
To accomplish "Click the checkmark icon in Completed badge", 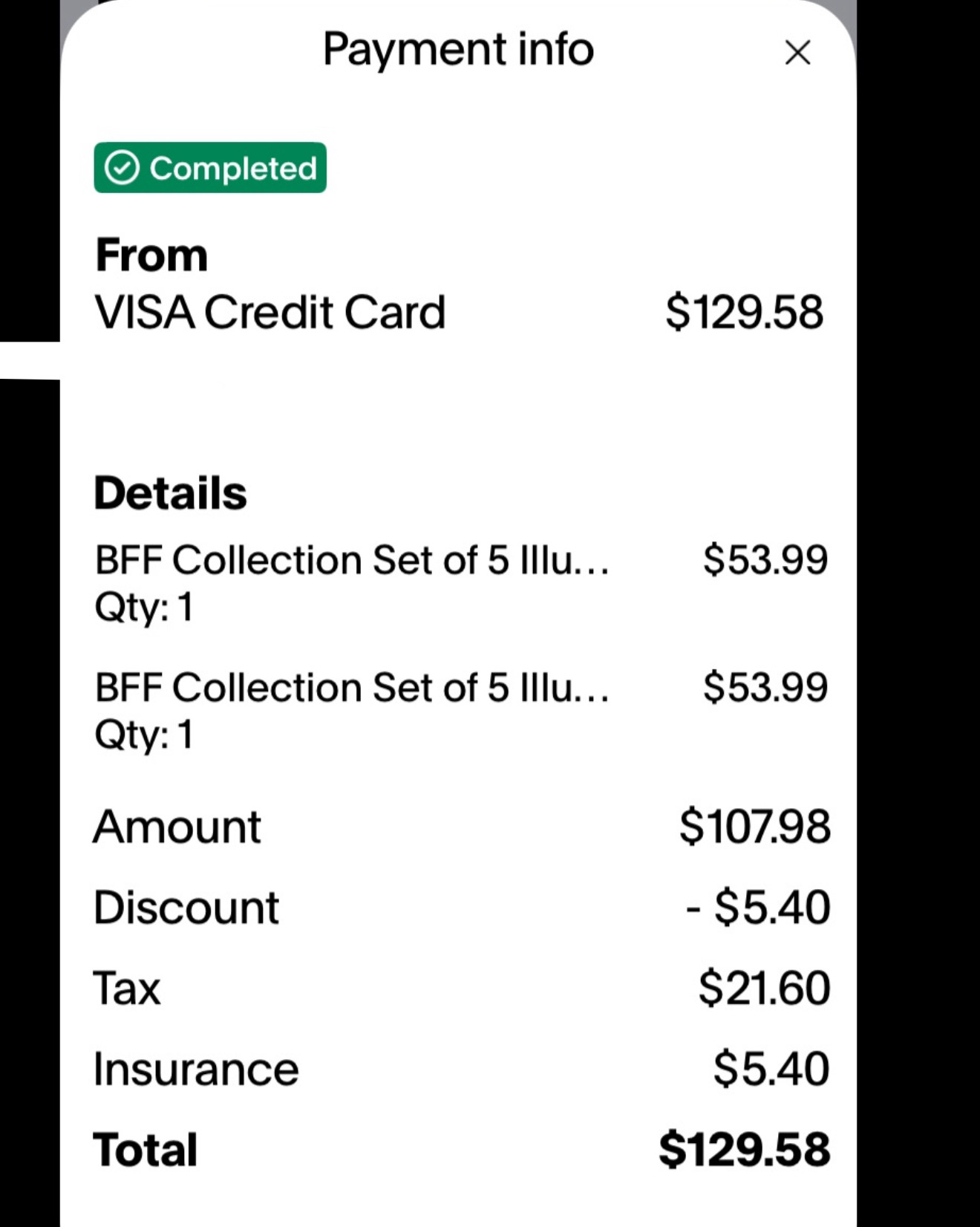I will coord(122,168).
